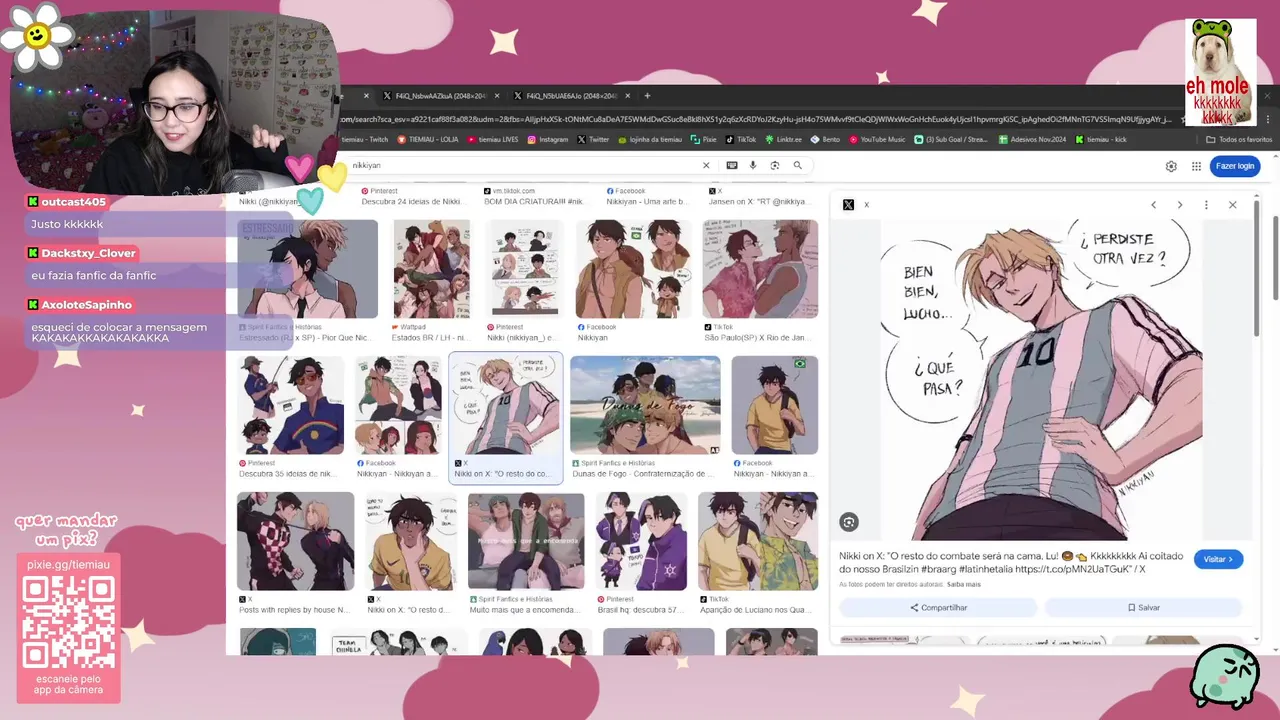Screen dimensions: 1280x720
Task: Click the Salvar button
Action: click(x=1144, y=607)
